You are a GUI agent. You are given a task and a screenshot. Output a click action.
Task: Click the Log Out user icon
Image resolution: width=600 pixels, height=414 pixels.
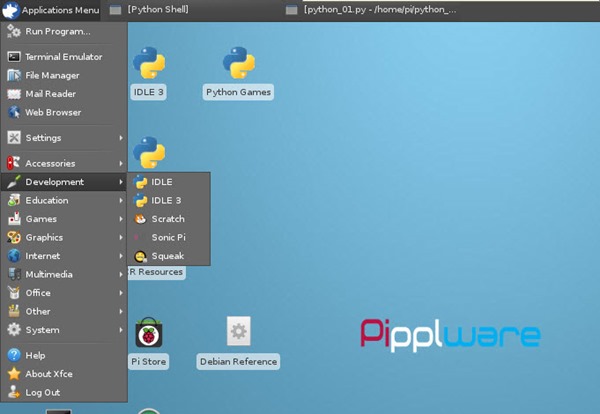pyautogui.click(x=14, y=392)
